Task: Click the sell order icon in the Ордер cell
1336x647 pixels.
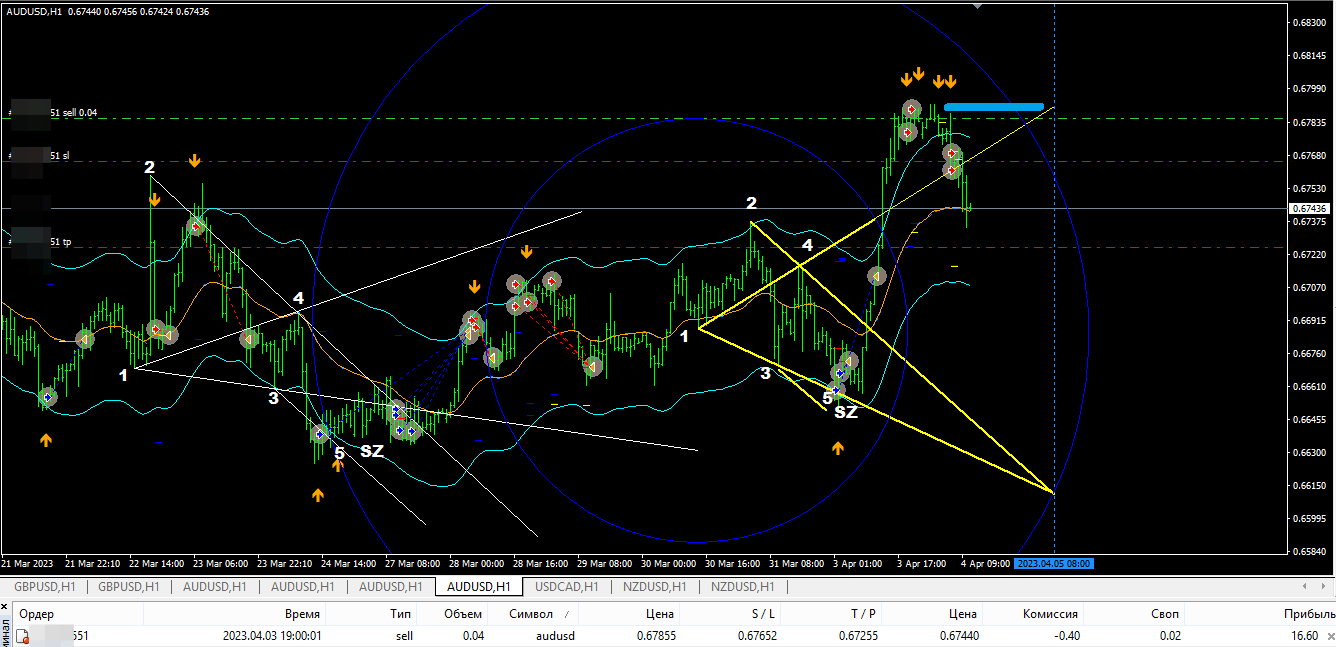Action: click(x=22, y=636)
